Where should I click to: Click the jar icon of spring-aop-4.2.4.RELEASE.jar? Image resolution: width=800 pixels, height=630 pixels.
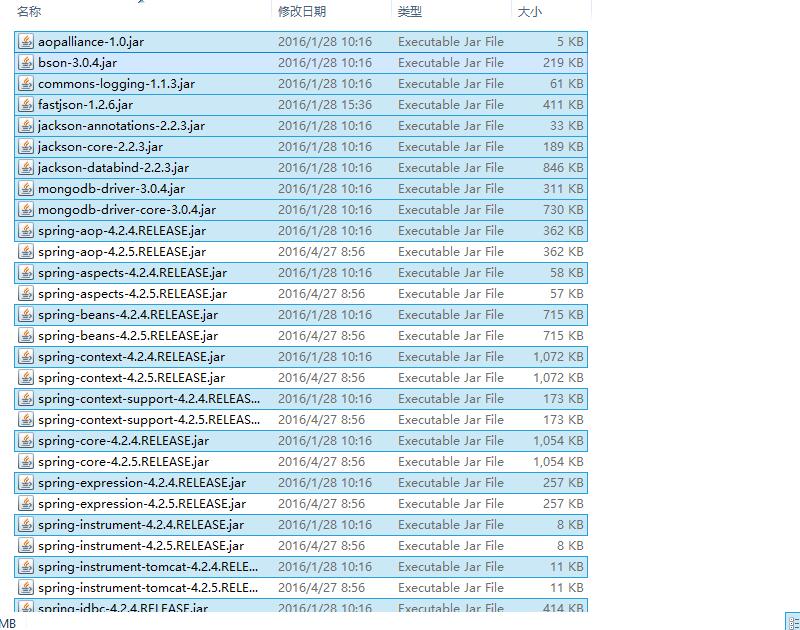[26, 231]
